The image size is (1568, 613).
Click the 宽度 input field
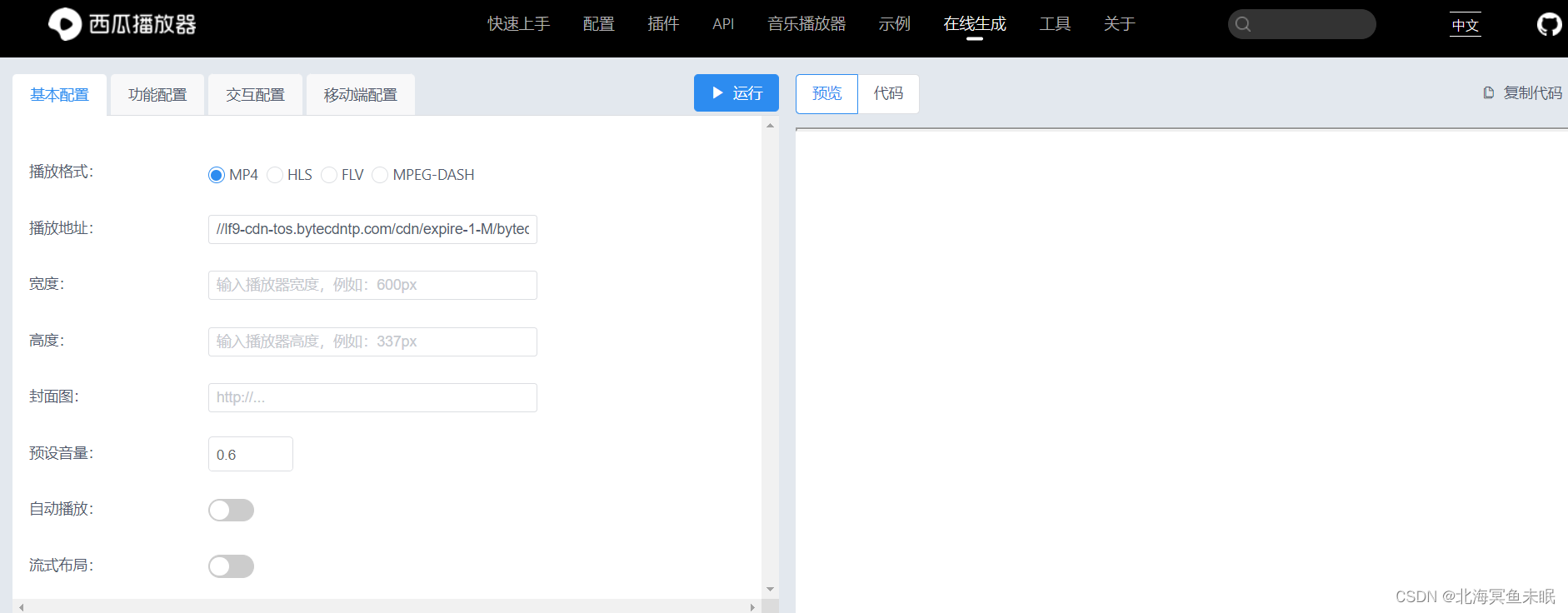point(372,285)
